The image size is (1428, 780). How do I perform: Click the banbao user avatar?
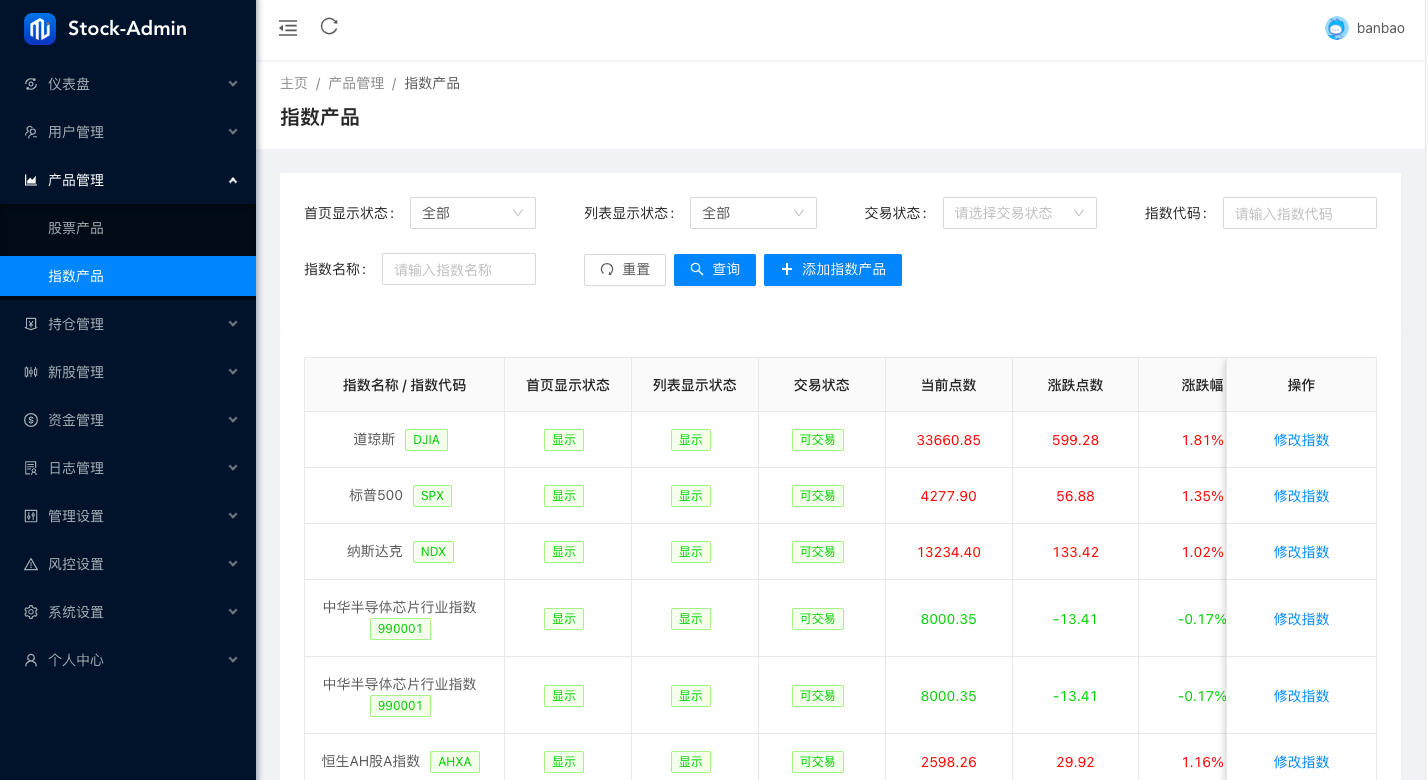click(x=1337, y=28)
